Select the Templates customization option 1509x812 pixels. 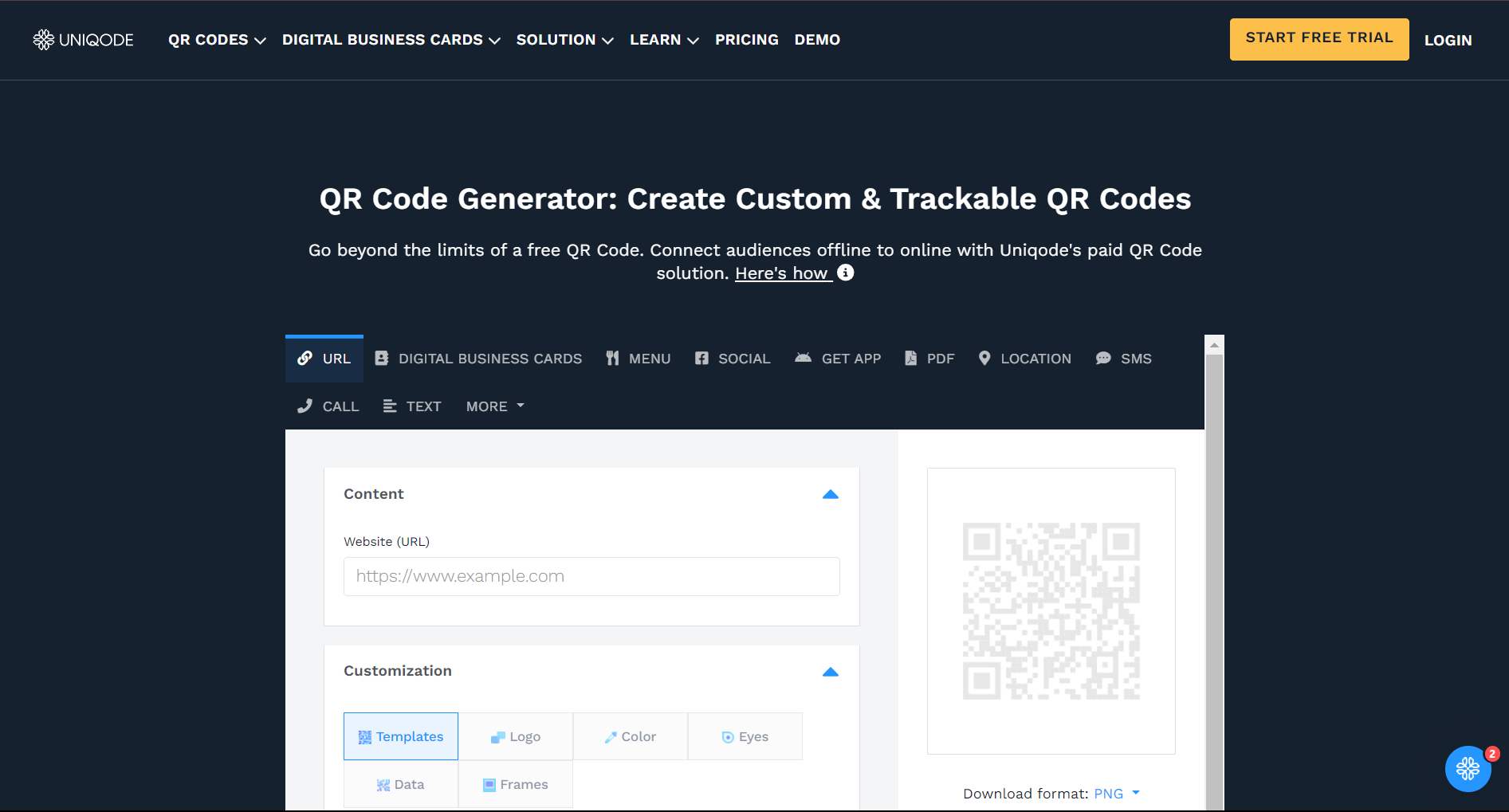tap(401, 736)
